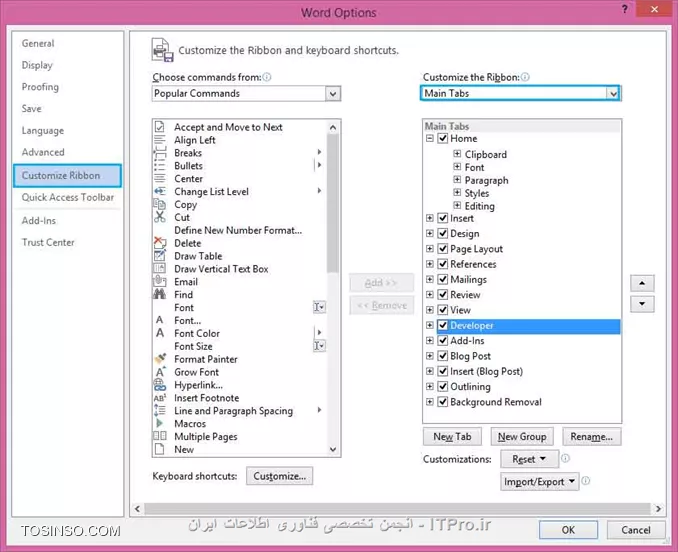The width and height of the screenshot is (678, 552).
Task: Expand the Paragraph group node
Action: click(x=457, y=179)
